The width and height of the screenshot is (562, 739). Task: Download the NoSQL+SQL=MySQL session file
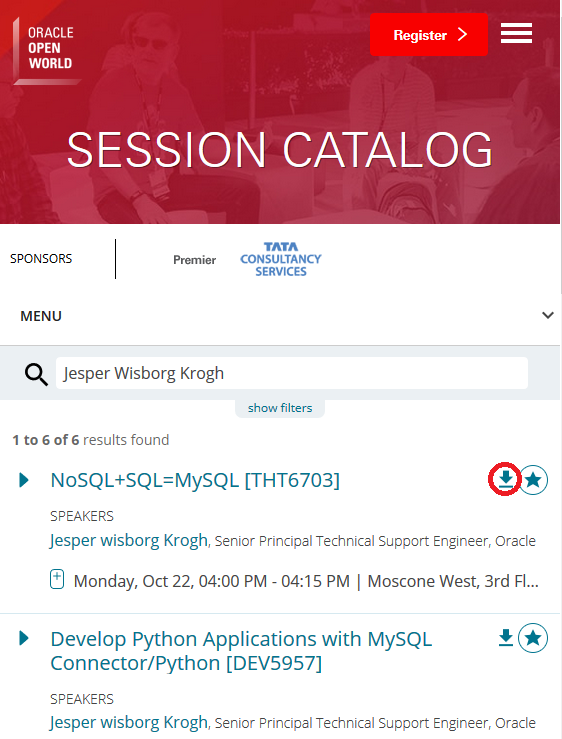click(505, 479)
